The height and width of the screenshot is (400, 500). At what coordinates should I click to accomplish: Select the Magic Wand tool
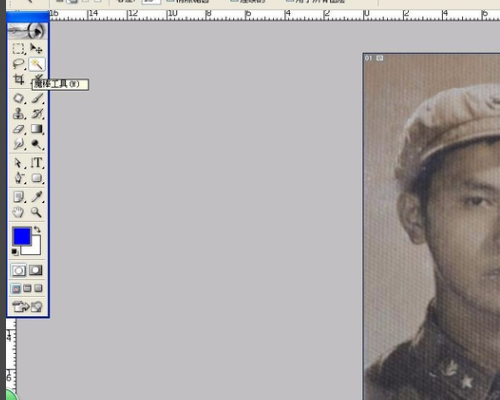click(x=37, y=64)
